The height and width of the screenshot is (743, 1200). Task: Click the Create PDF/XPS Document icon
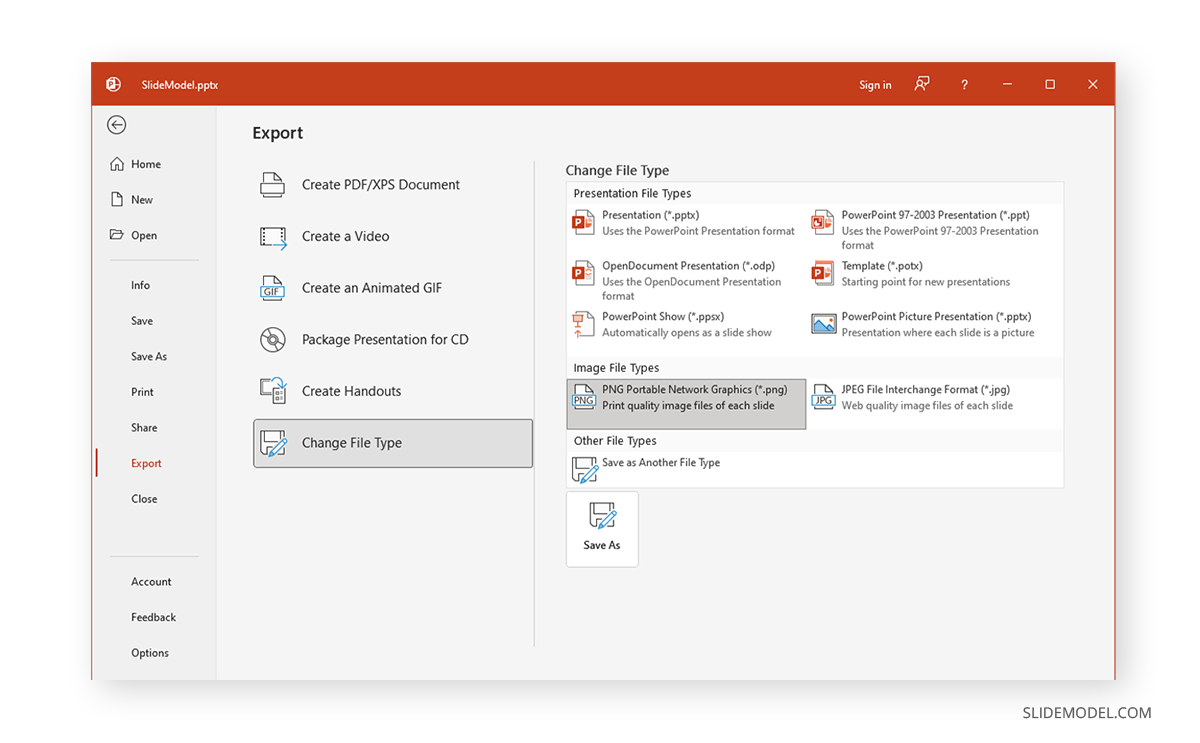coord(273,185)
